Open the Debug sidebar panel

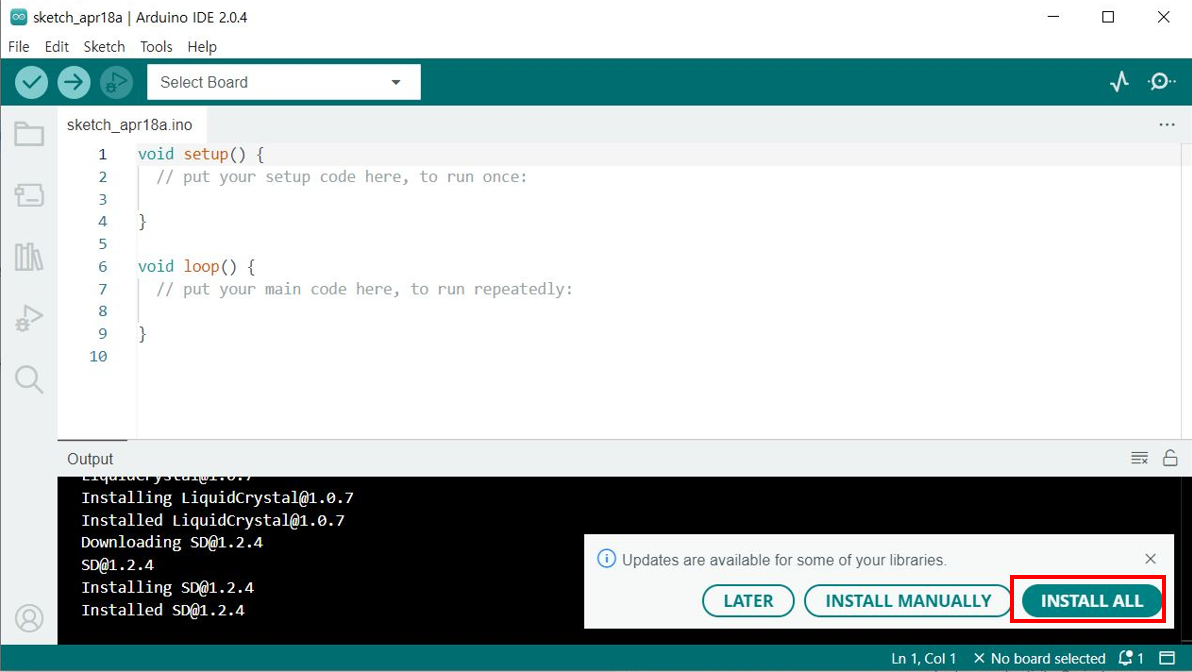(29, 318)
